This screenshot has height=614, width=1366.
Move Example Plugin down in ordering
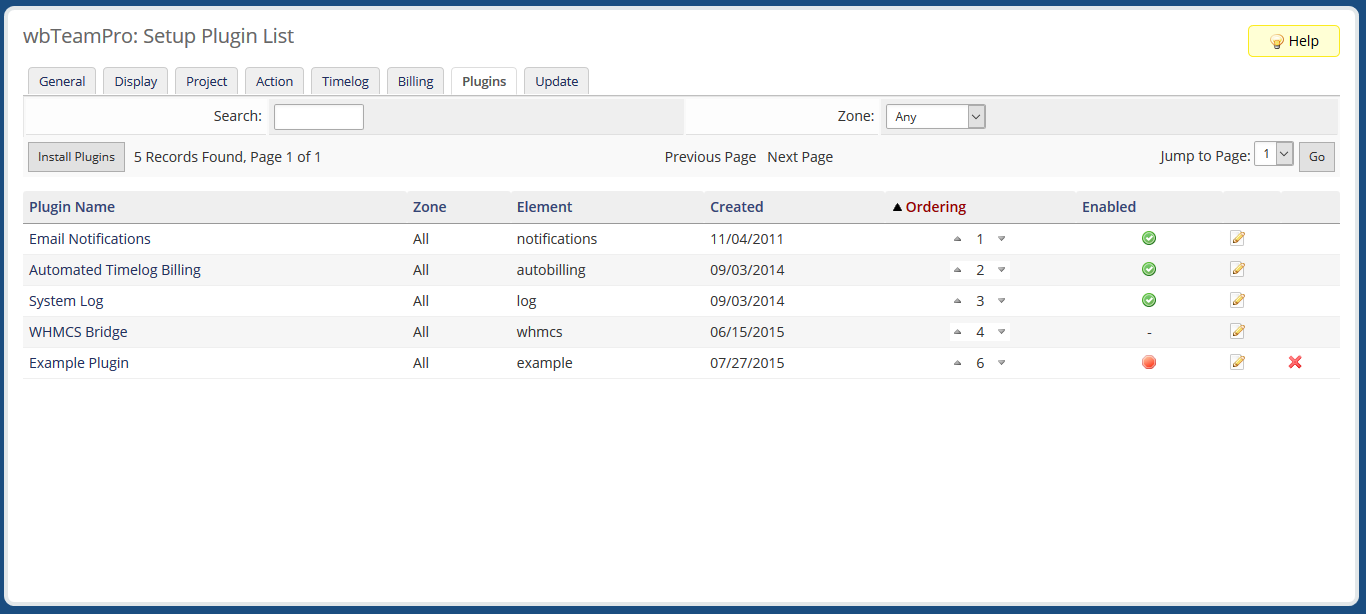1002,363
